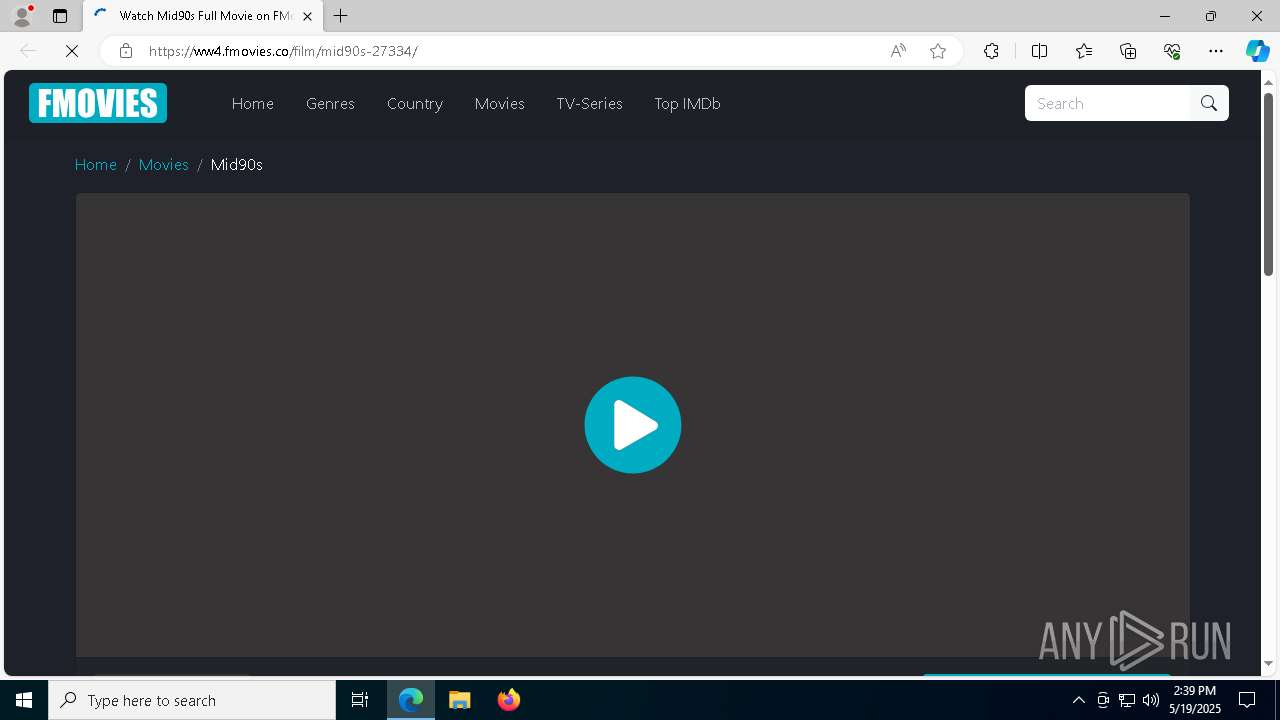Click the magnifier search button
The image size is (1280, 720).
pyautogui.click(x=1209, y=103)
